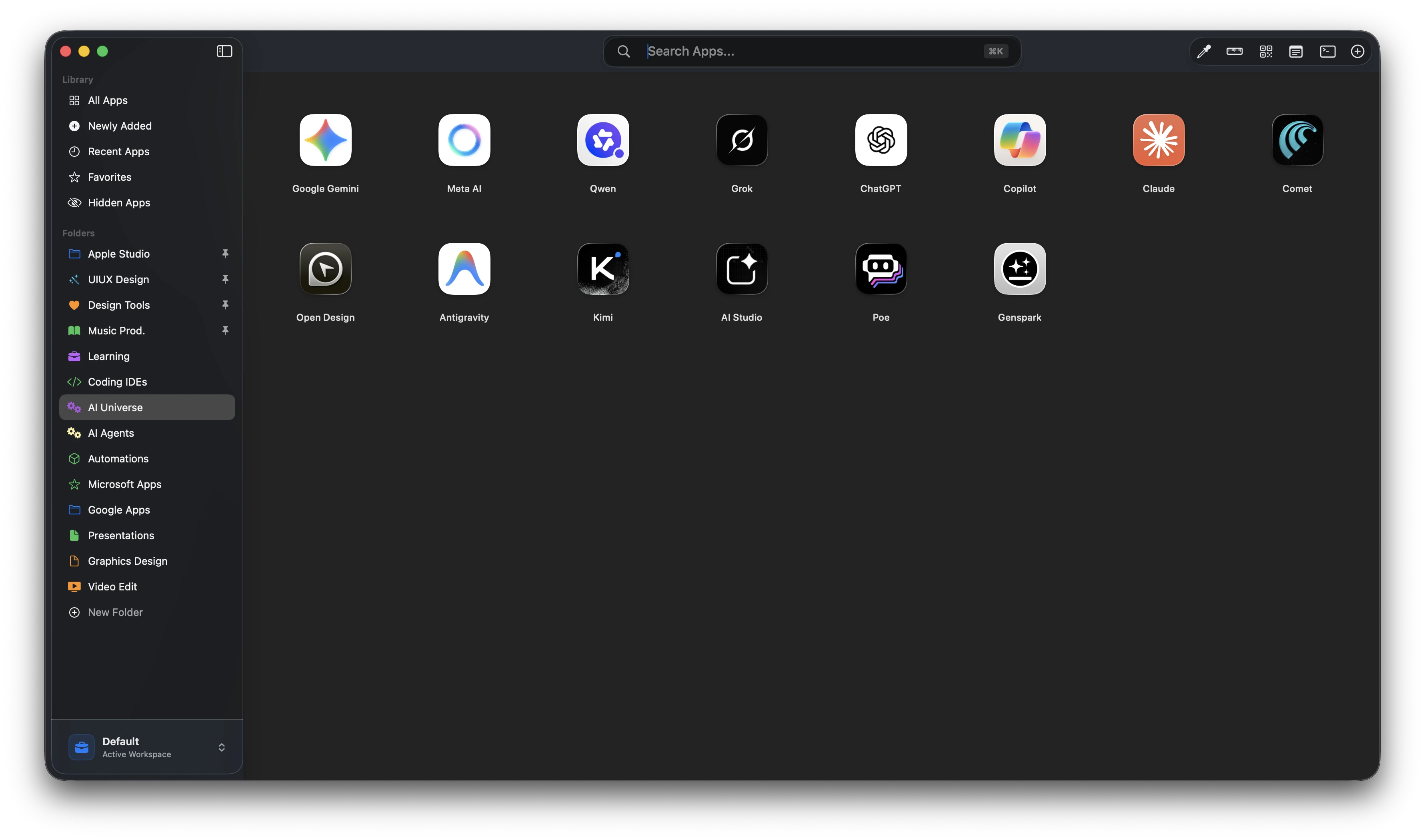The height and width of the screenshot is (840, 1425).
Task: Unpin the UIUX Design folder
Action: 225,279
